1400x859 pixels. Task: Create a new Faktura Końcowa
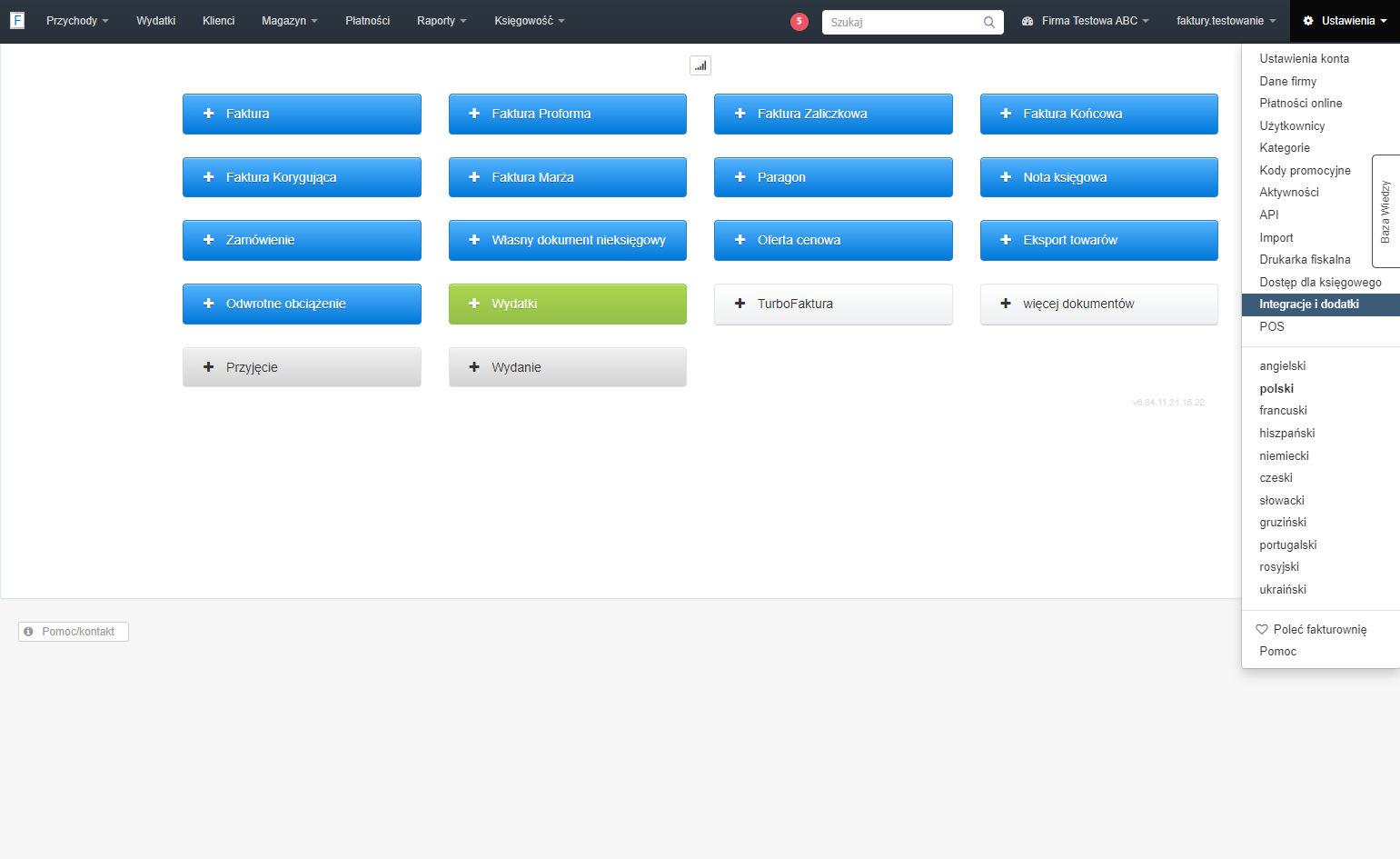click(1099, 114)
